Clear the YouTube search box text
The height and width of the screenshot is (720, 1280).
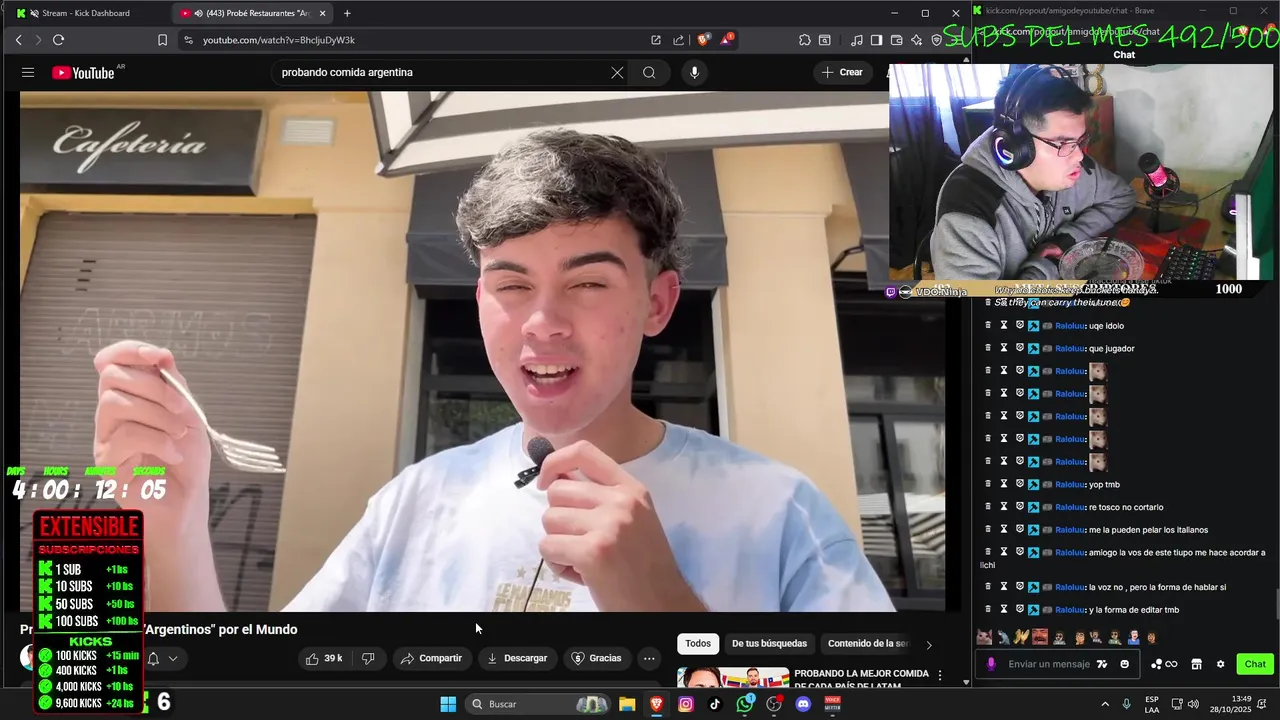[x=617, y=72]
